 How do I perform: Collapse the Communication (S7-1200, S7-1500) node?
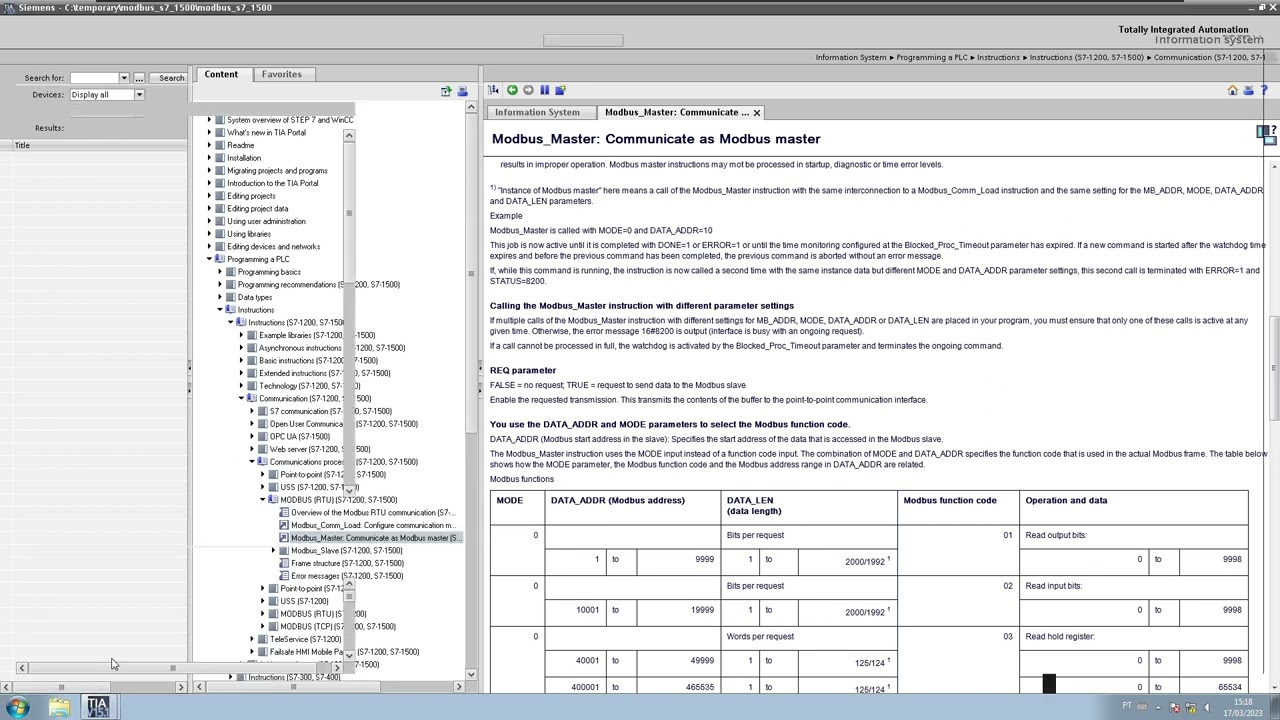coord(241,398)
